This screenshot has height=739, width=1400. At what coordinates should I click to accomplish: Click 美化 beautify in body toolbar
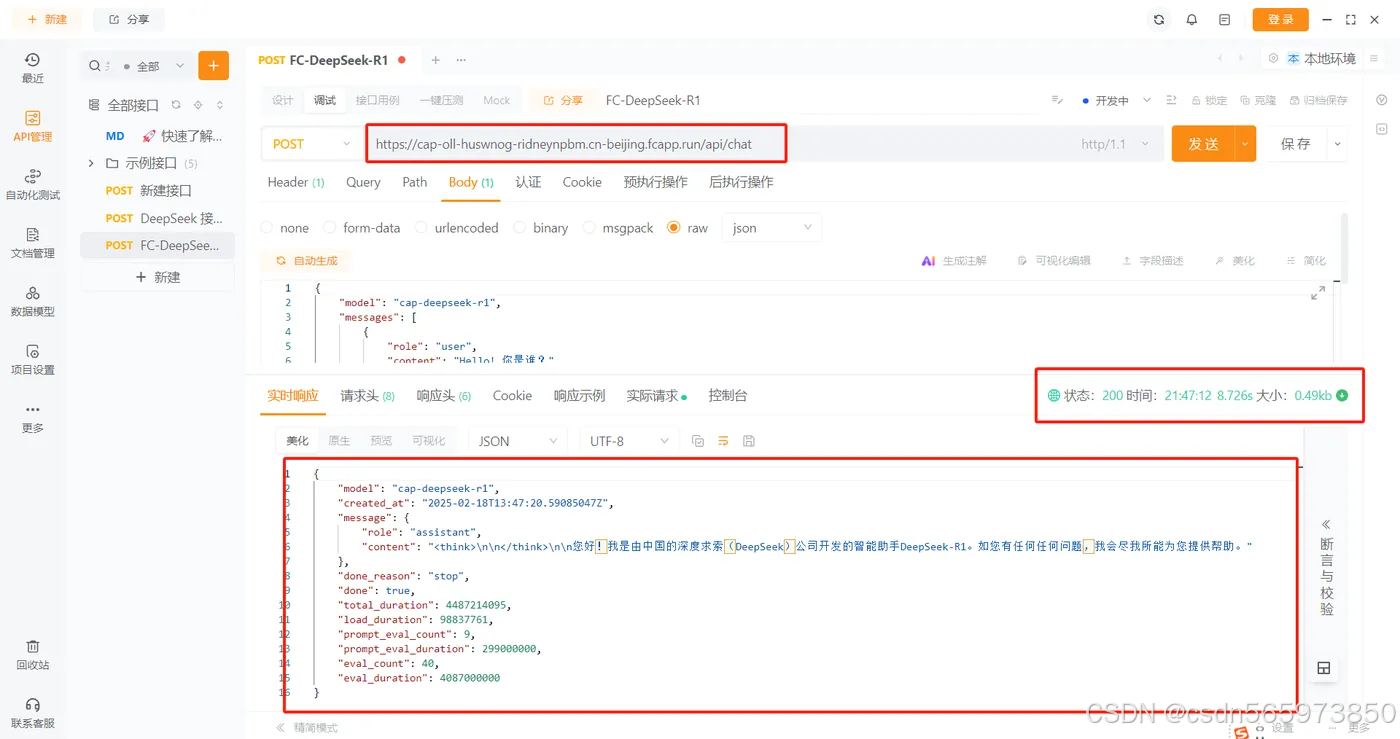pyautogui.click(x=1234, y=260)
